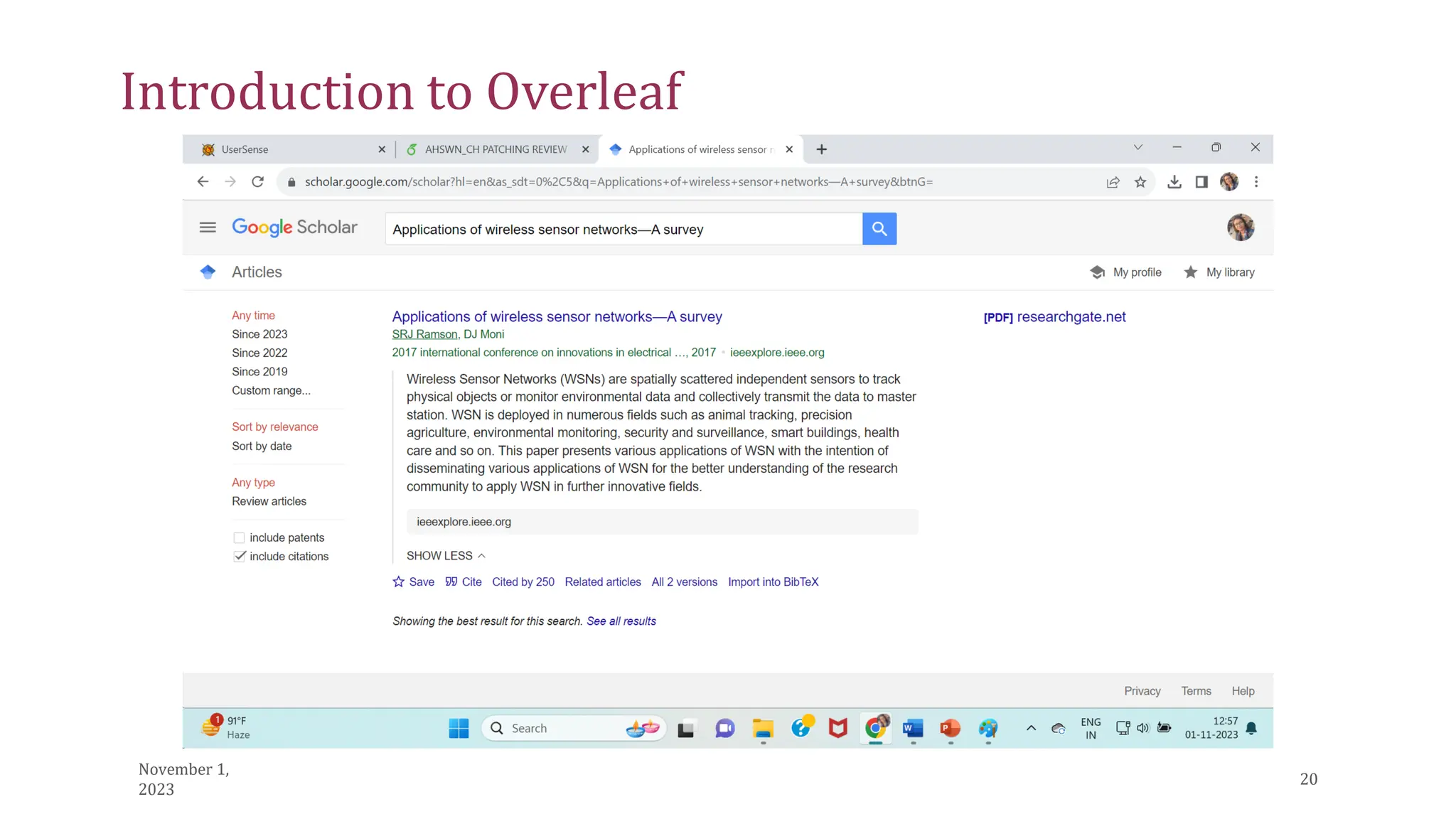This screenshot has height=819, width=1456.
Task: Click into the Scholar search box
Action: (x=623, y=229)
